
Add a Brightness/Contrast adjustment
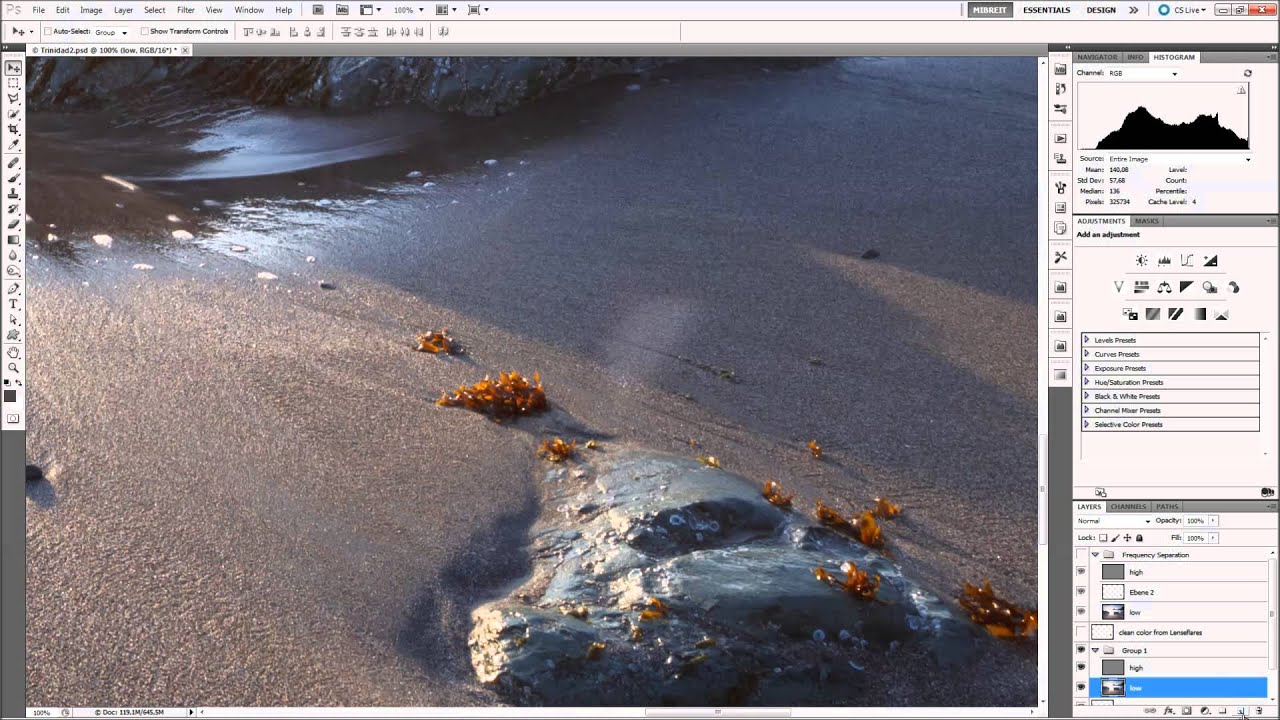[x=1141, y=261]
